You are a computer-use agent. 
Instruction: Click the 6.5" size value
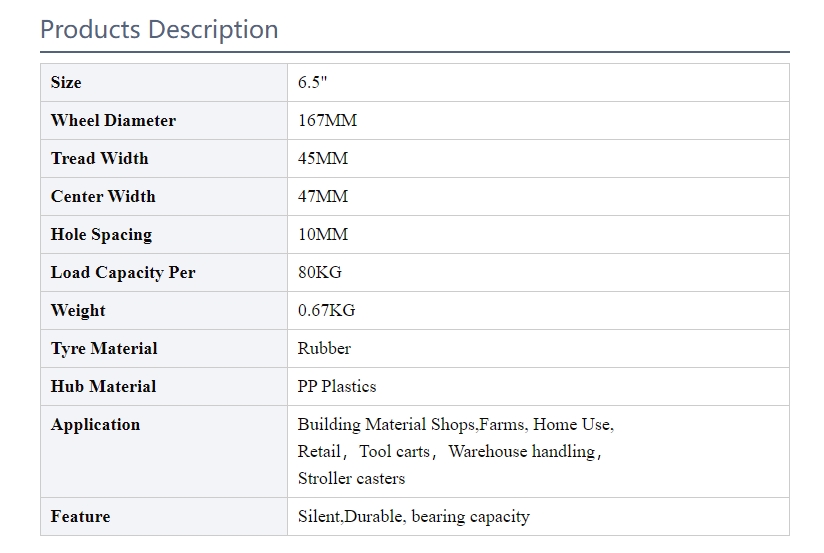pyautogui.click(x=312, y=83)
